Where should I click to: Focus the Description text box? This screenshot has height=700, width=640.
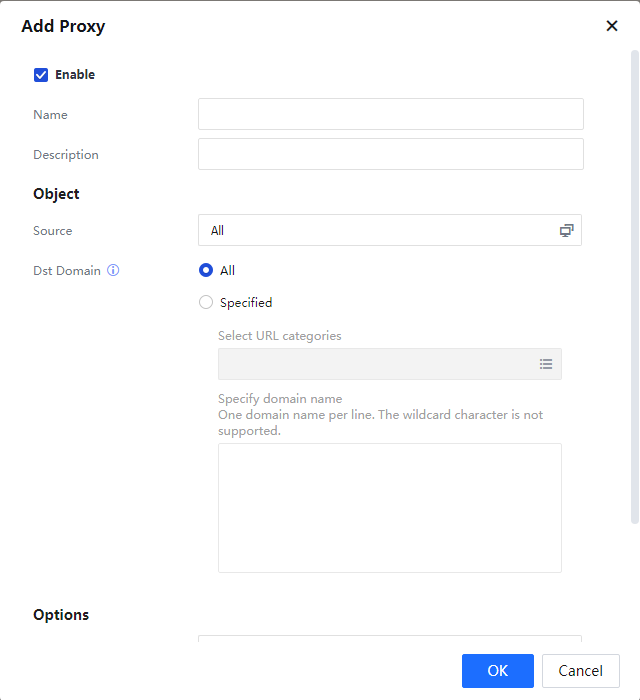tap(390, 154)
